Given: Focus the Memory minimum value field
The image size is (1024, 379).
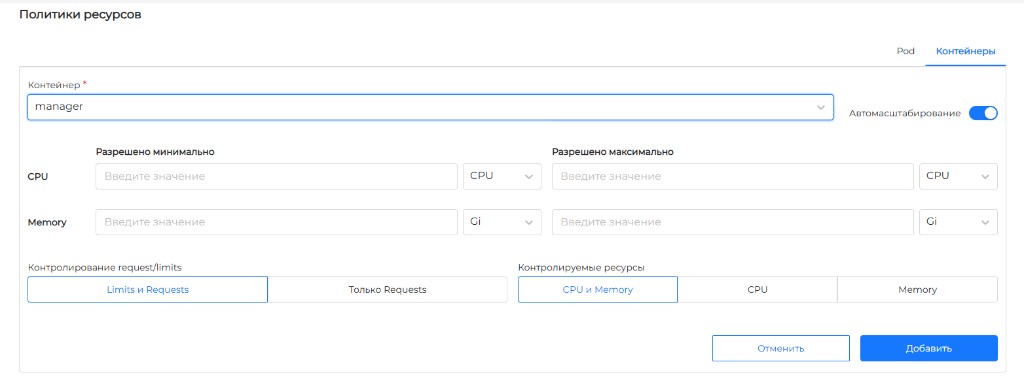Looking at the screenshot, I should (276, 222).
